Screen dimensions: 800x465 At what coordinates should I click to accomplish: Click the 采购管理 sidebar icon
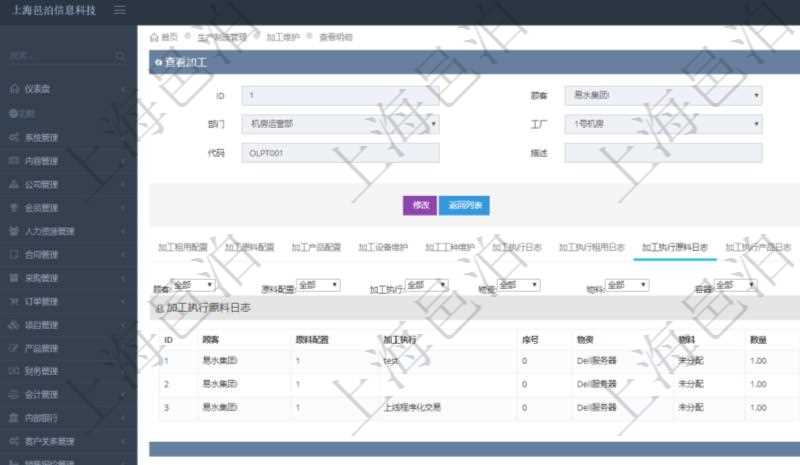14,278
